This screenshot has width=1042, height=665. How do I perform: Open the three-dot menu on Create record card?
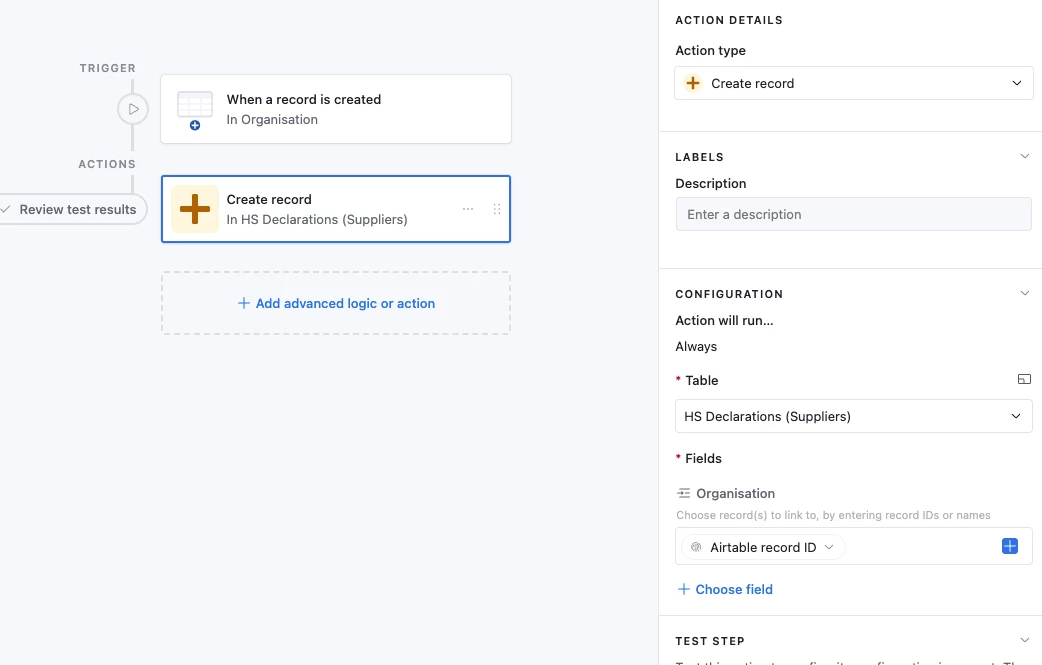pyautogui.click(x=468, y=209)
